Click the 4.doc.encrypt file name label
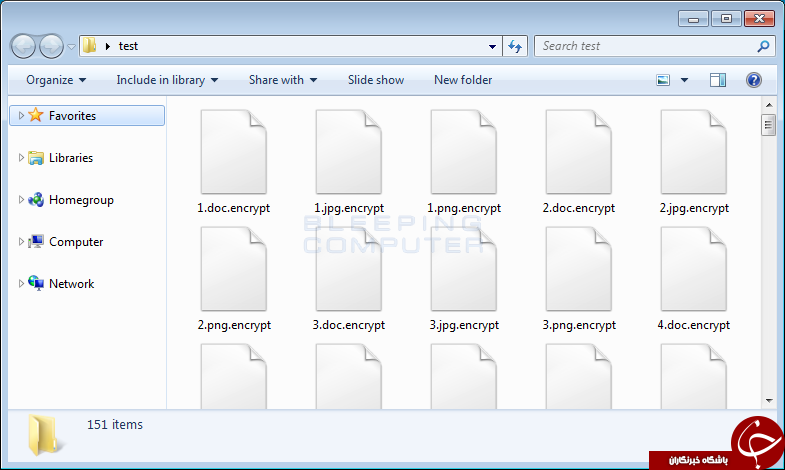This screenshot has height=470, width=785. [694, 325]
